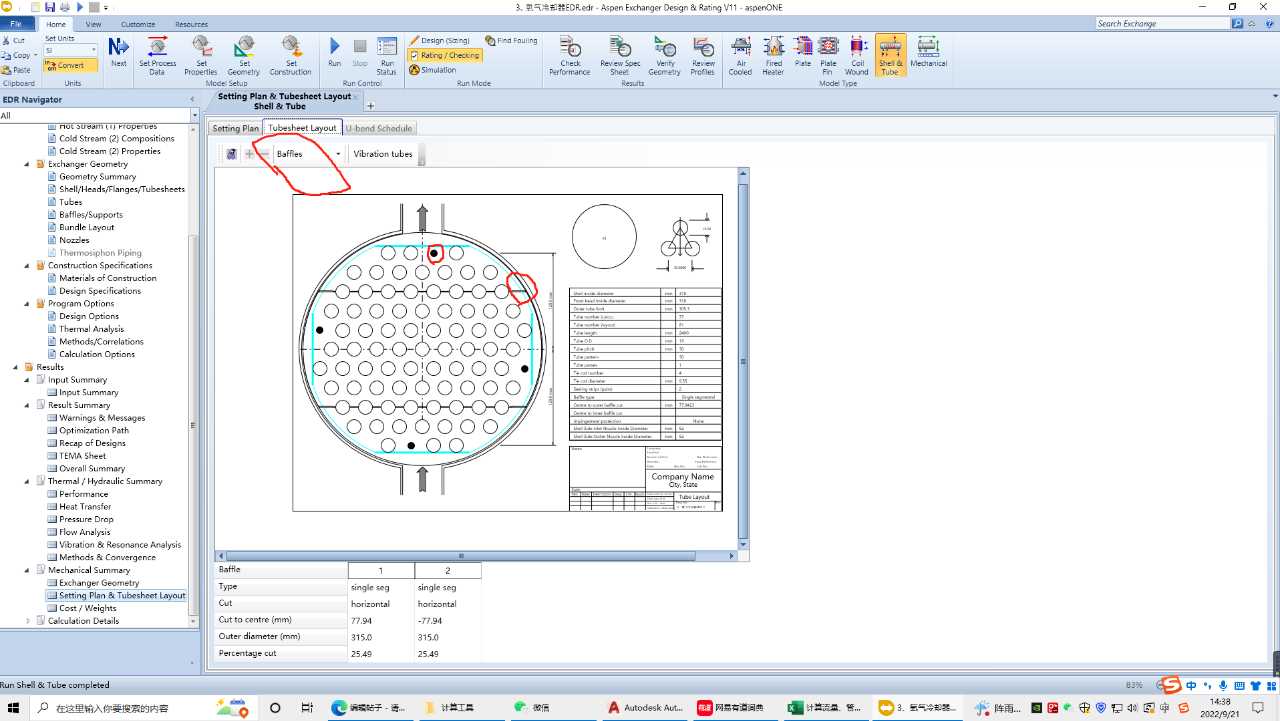Screen dimensions: 1280x721
Task: Click Windows Start button
Action: pos(14,707)
